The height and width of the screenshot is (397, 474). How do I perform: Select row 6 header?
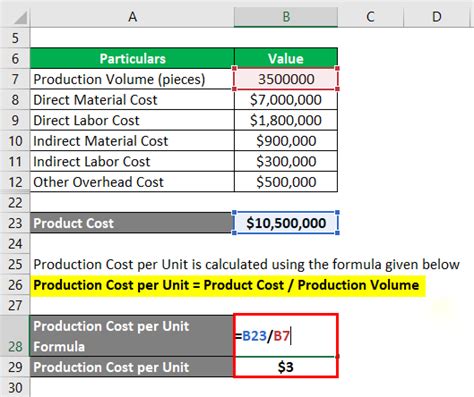(x=15, y=59)
